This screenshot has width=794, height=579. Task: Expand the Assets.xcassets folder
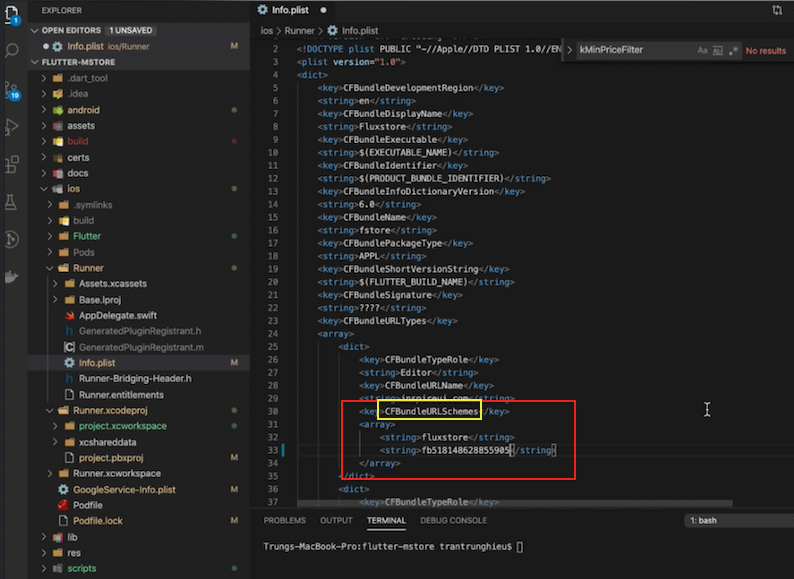55,284
